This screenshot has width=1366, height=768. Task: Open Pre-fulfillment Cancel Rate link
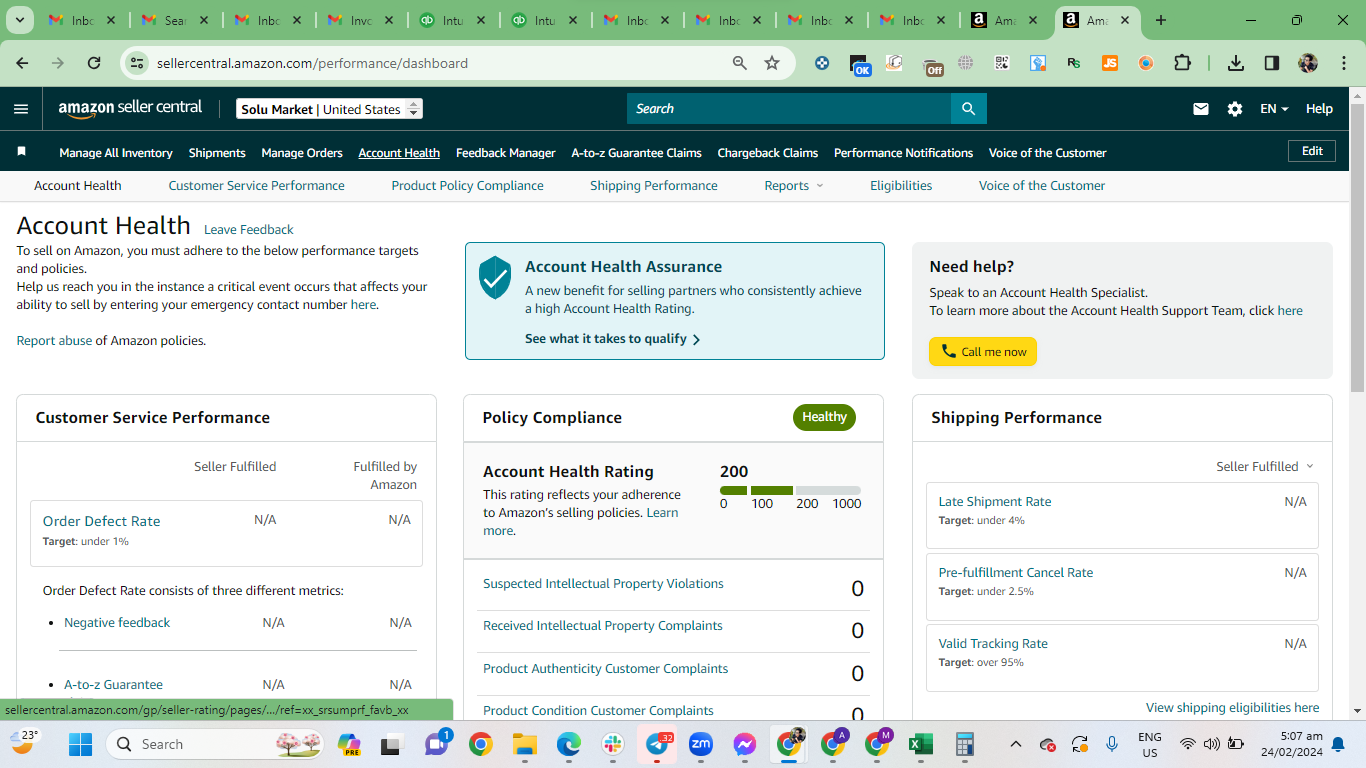coord(1016,573)
